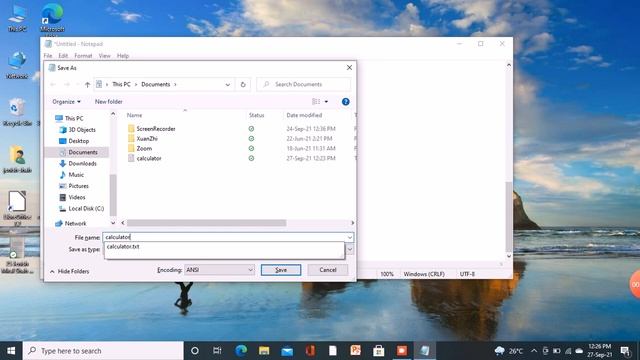Sort by Date modified column header

304,116
